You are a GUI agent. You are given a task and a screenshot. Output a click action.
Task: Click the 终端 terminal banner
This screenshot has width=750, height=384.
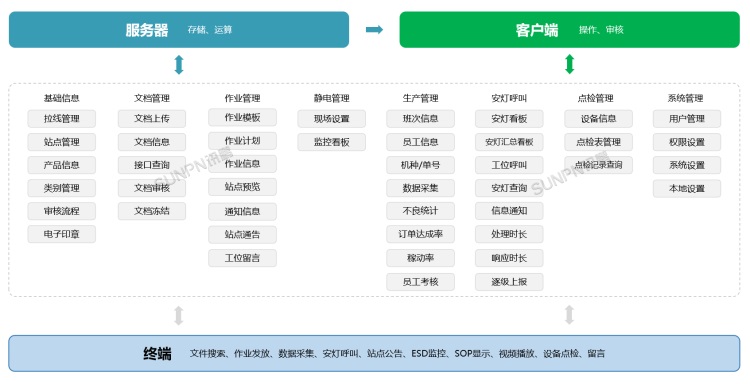374,353
